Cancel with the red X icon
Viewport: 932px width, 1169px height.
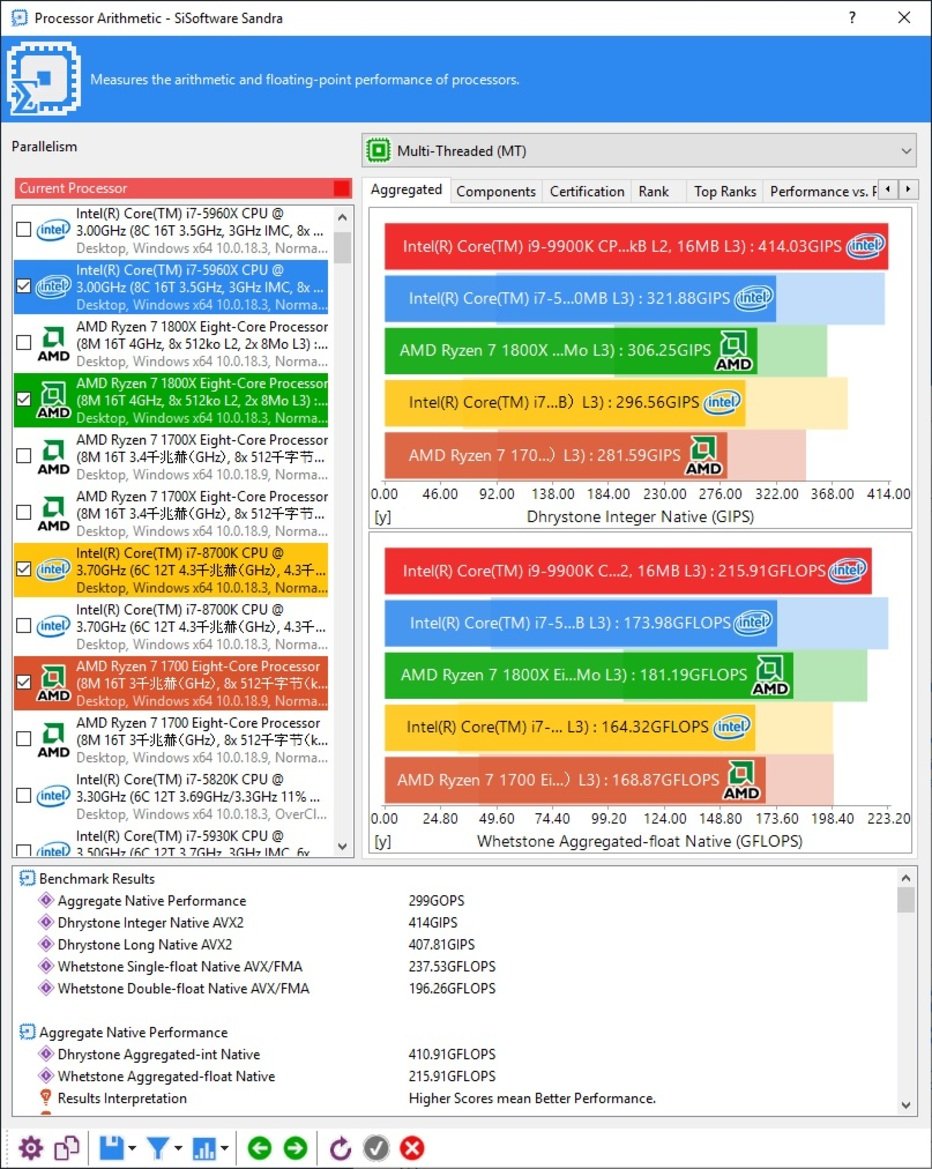(x=412, y=1147)
